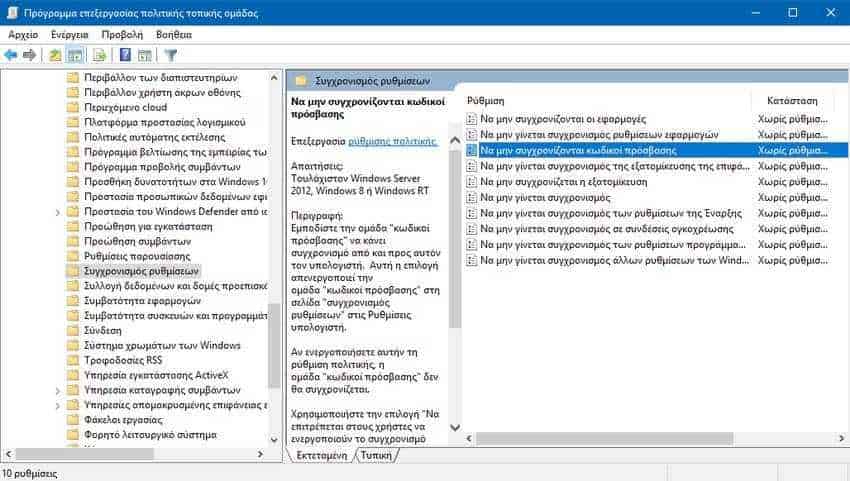Toggle the Show/Hide action pane icon
The image size is (850, 481).
point(145,55)
